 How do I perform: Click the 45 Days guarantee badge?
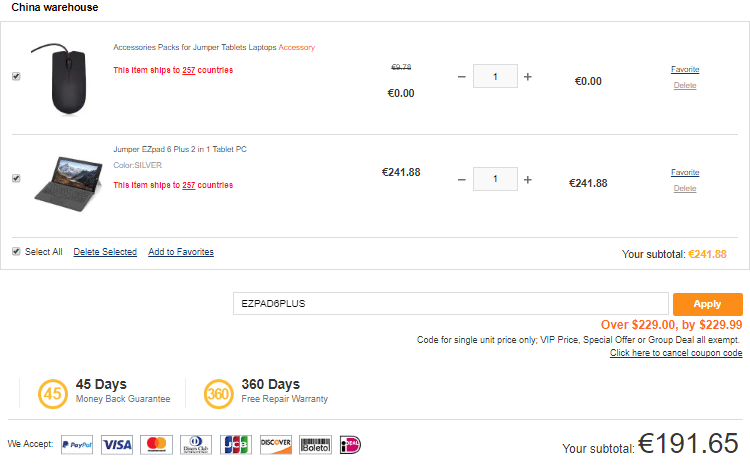pos(51,394)
